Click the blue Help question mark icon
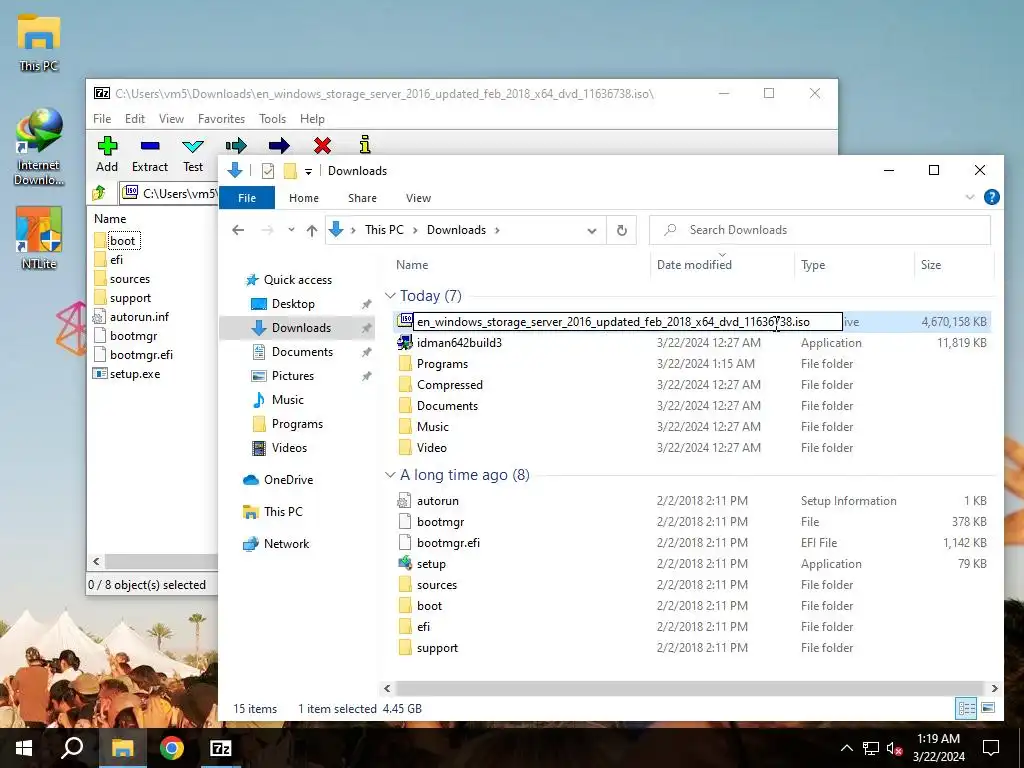This screenshot has width=1024, height=768. click(x=991, y=197)
